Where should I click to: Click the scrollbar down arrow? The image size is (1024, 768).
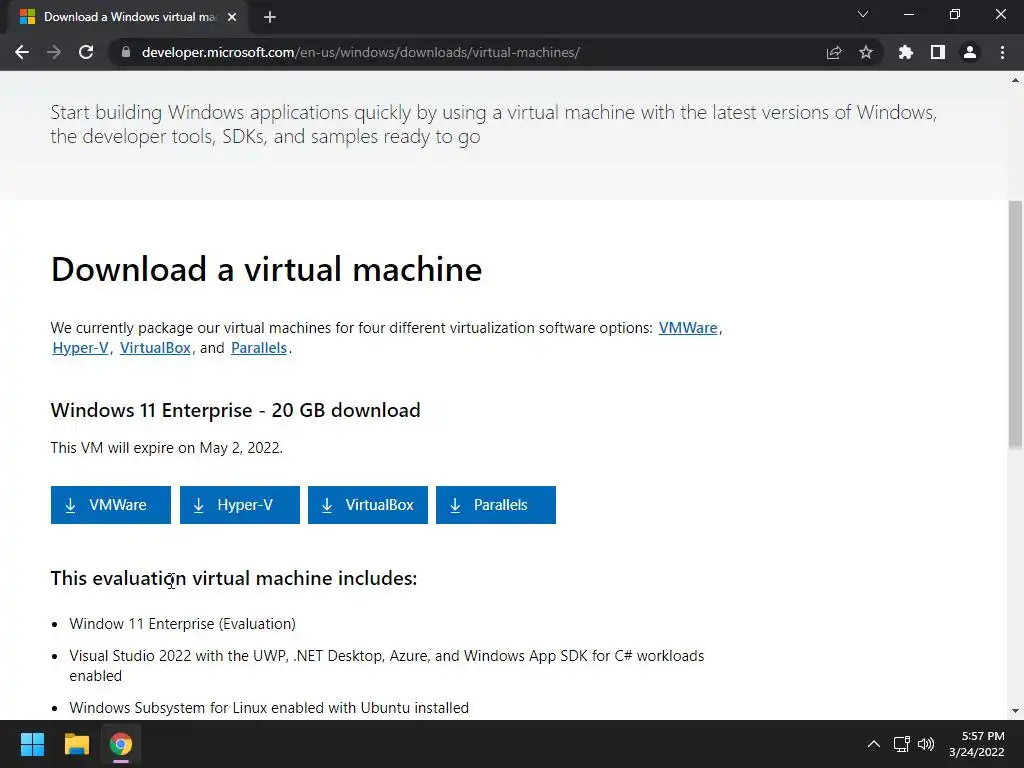[1015, 711]
